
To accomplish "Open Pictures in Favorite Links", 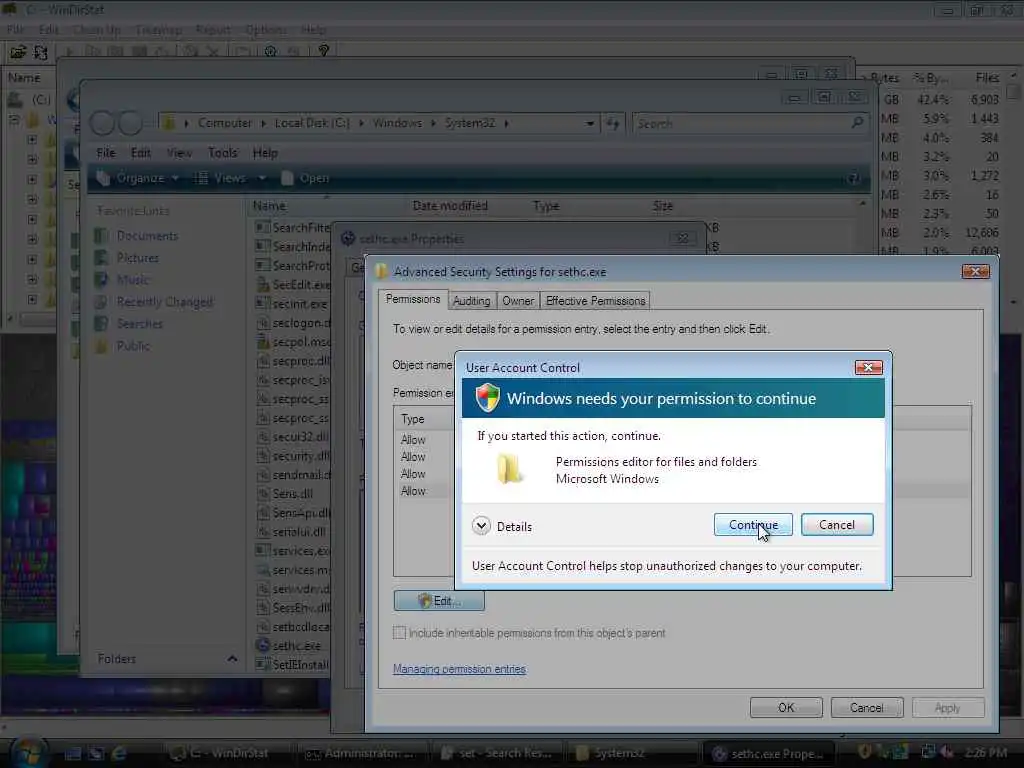I will (x=137, y=258).
